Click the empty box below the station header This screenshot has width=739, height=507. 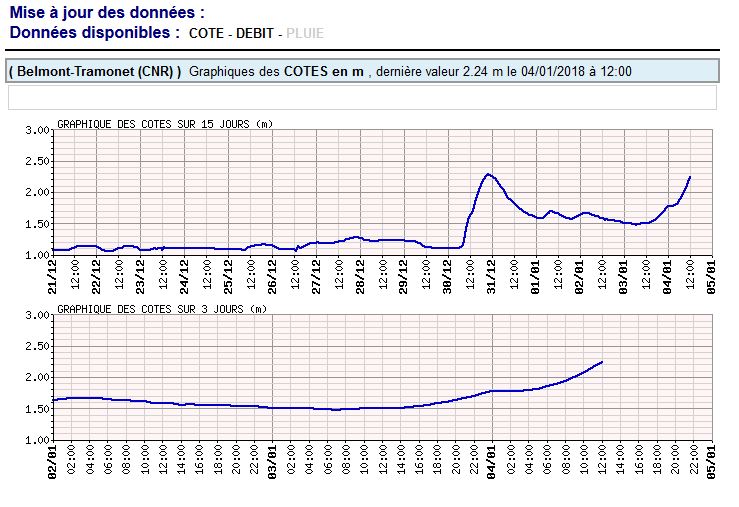click(362, 97)
